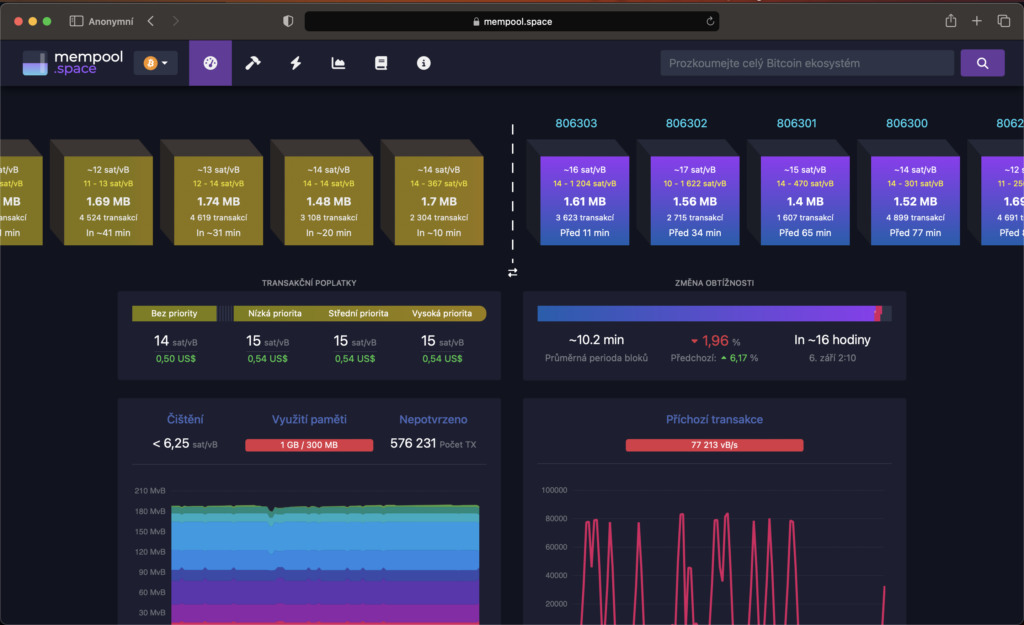Go back with the Safari back arrow
The height and width of the screenshot is (625, 1024).
(x=151, y=21)
